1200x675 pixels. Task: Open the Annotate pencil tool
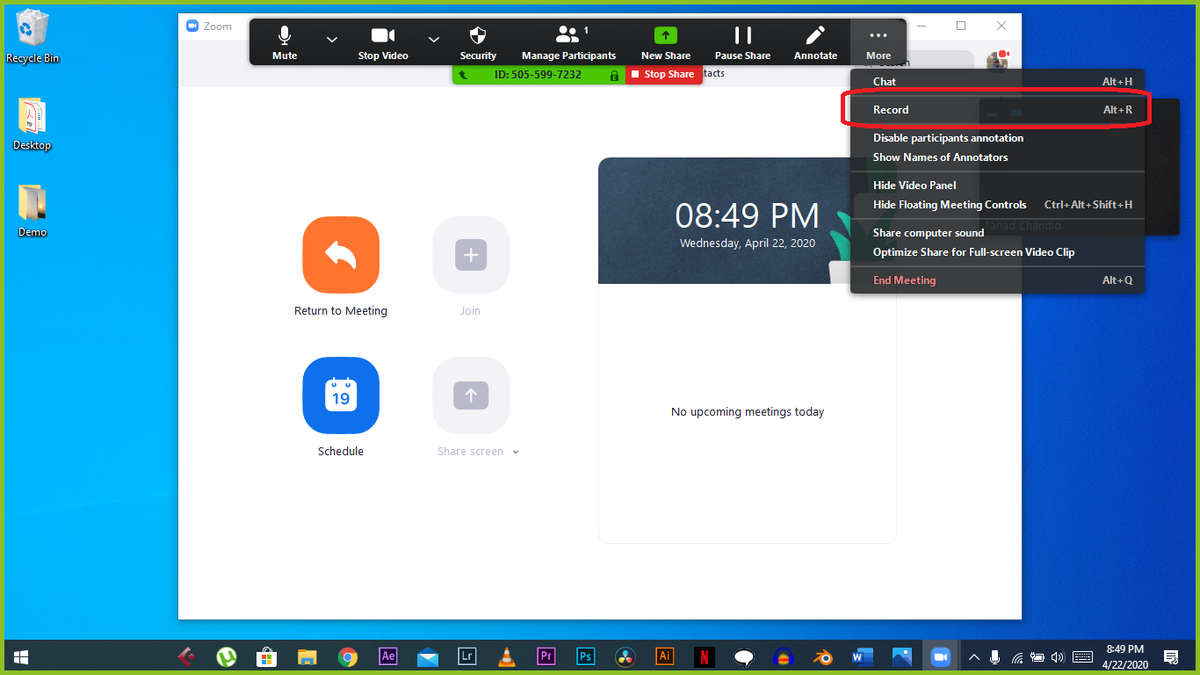tap(816, 43)
